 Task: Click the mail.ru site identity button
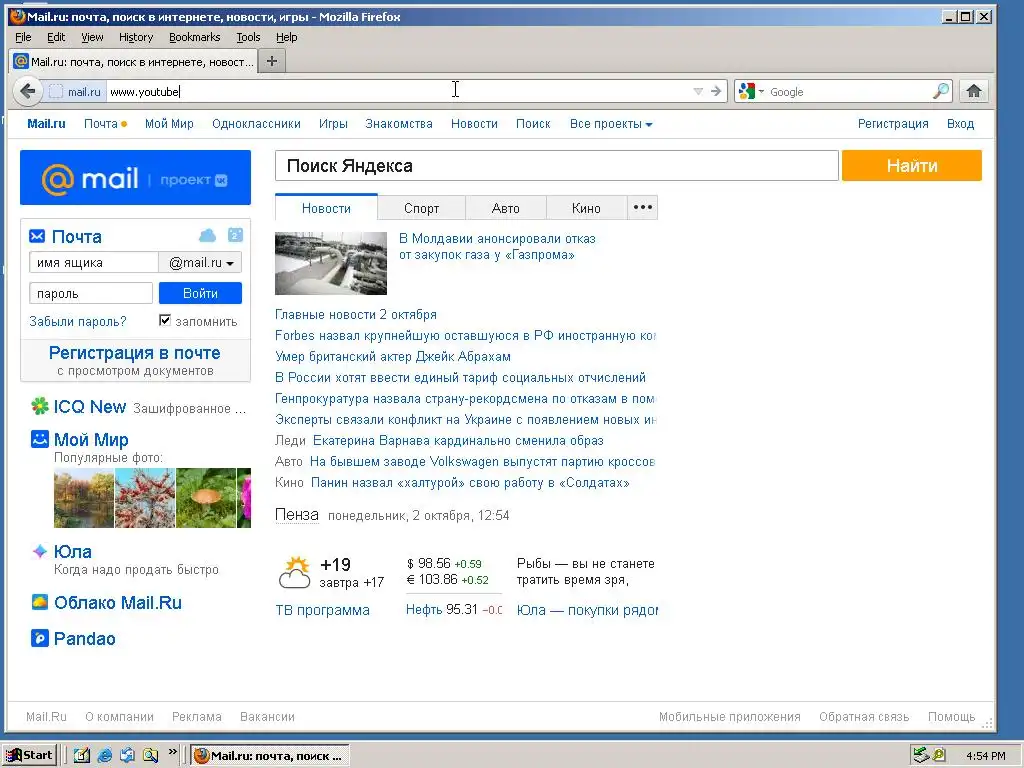click(x=76, y=91)
